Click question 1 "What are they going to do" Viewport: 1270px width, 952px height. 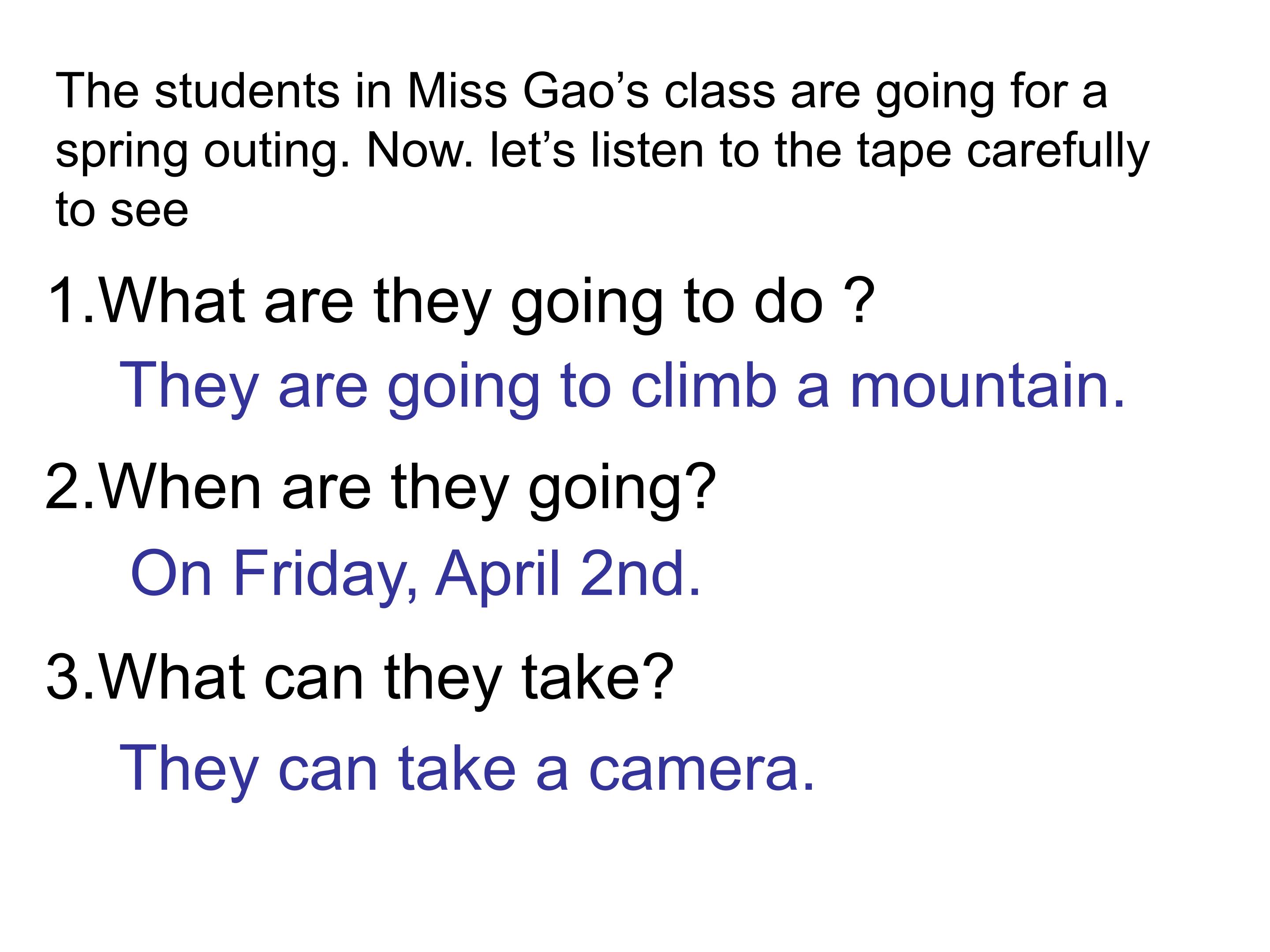point(459,301)
